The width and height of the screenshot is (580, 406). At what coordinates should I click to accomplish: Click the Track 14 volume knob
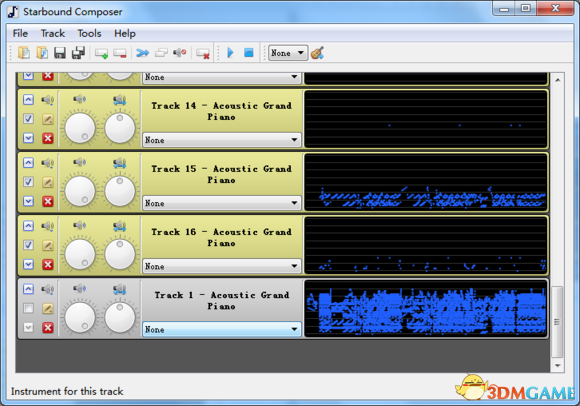(x=80, y=128)
